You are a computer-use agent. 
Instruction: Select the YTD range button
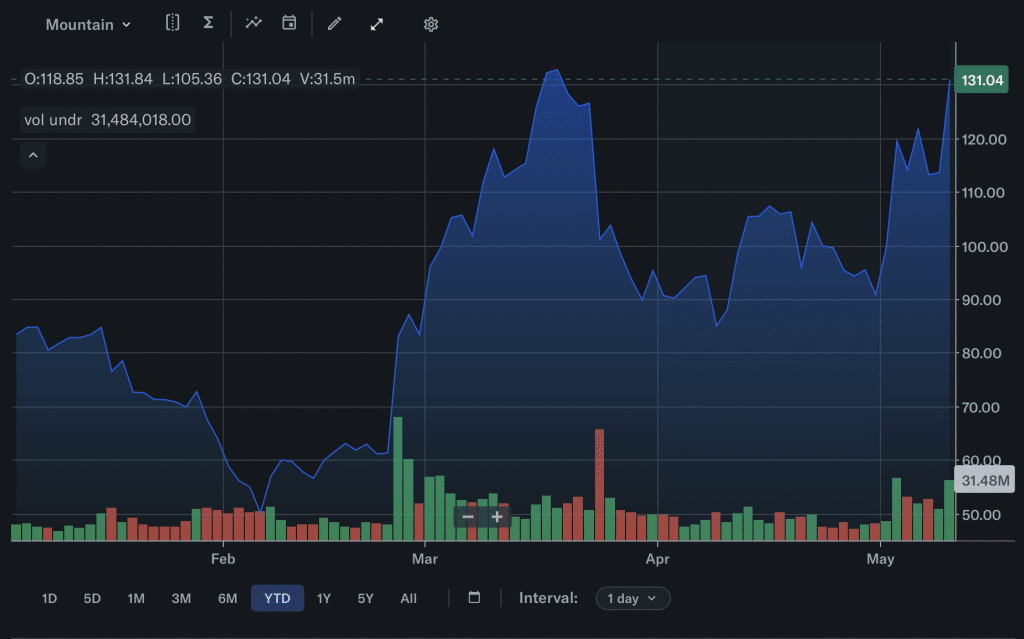point(278,598)
